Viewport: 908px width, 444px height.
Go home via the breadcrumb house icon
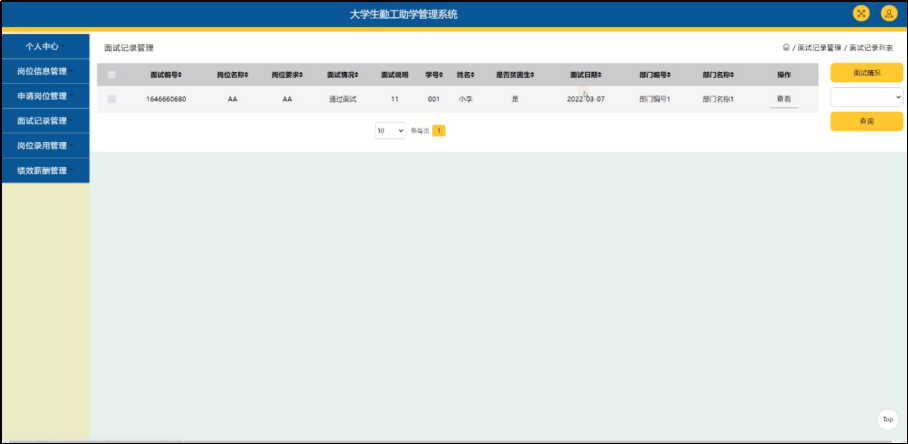pyautogui.click(x=786, y=47)
